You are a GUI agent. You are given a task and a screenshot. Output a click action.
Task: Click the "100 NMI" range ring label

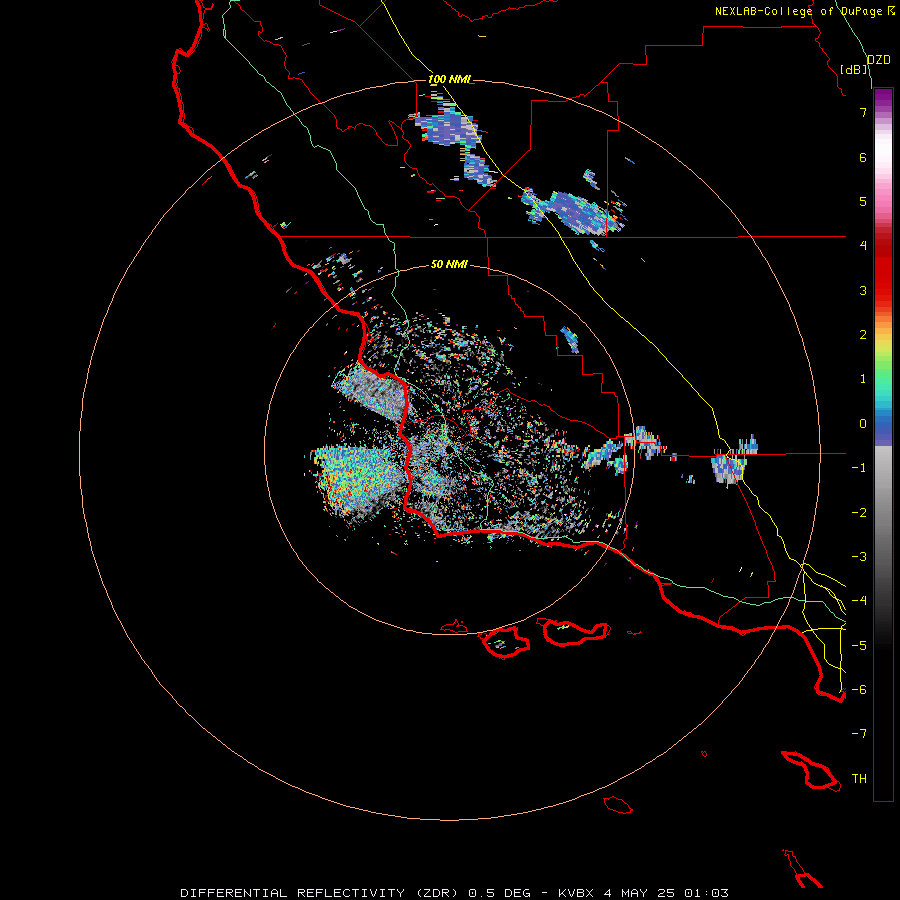[449, 79]
